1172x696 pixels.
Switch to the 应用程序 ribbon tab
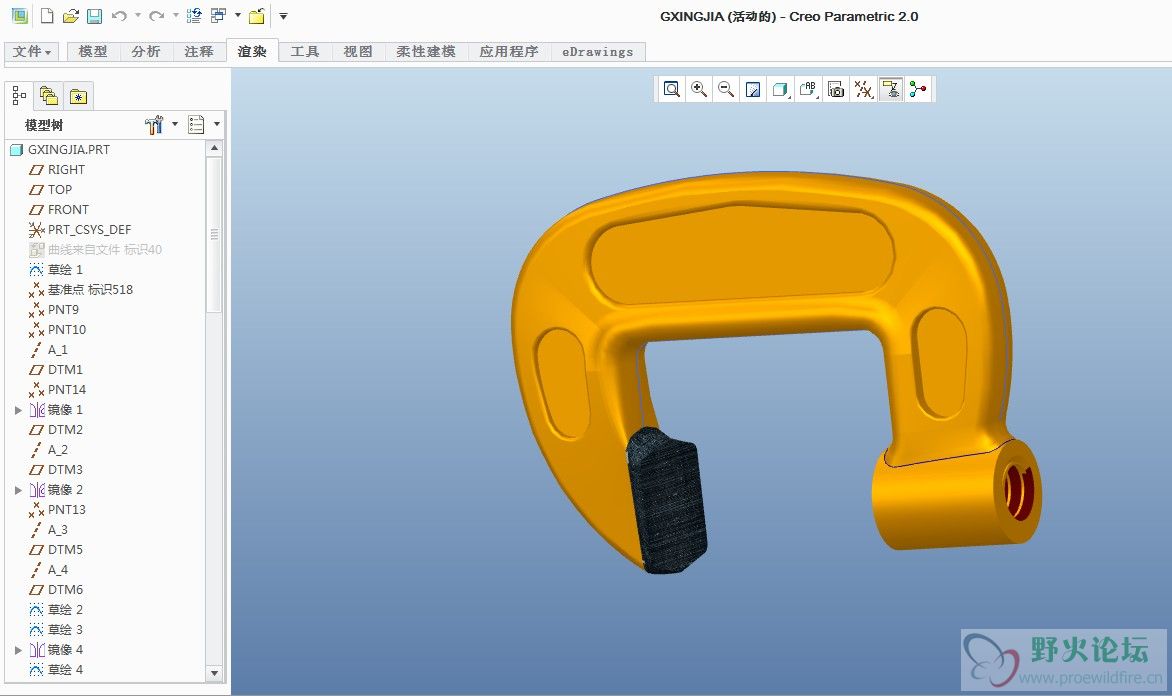click(x=509, y=52)
